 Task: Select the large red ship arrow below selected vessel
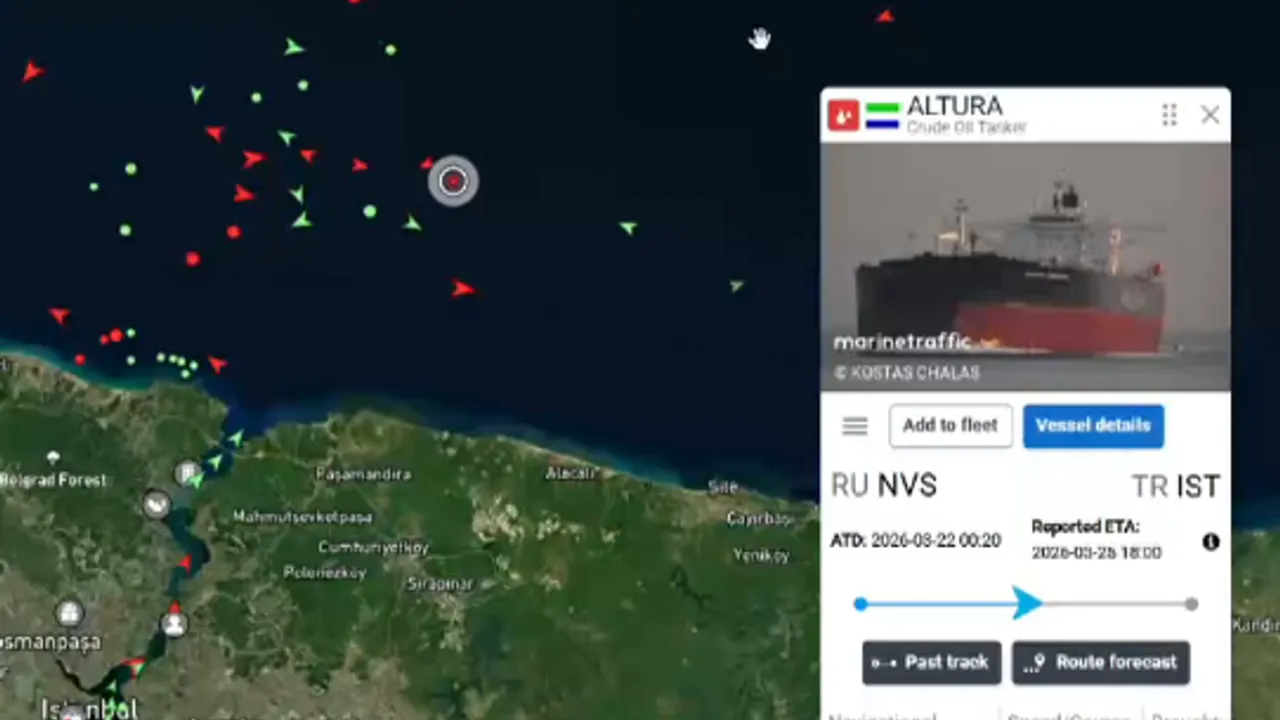point(462,289)
